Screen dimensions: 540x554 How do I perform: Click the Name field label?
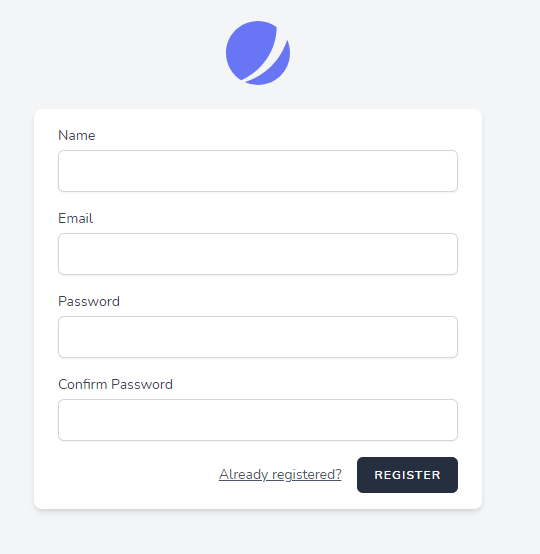[77, 135]
